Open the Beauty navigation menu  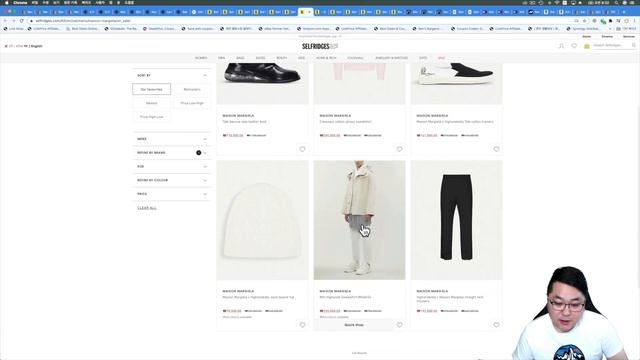[x=282, y=58]
